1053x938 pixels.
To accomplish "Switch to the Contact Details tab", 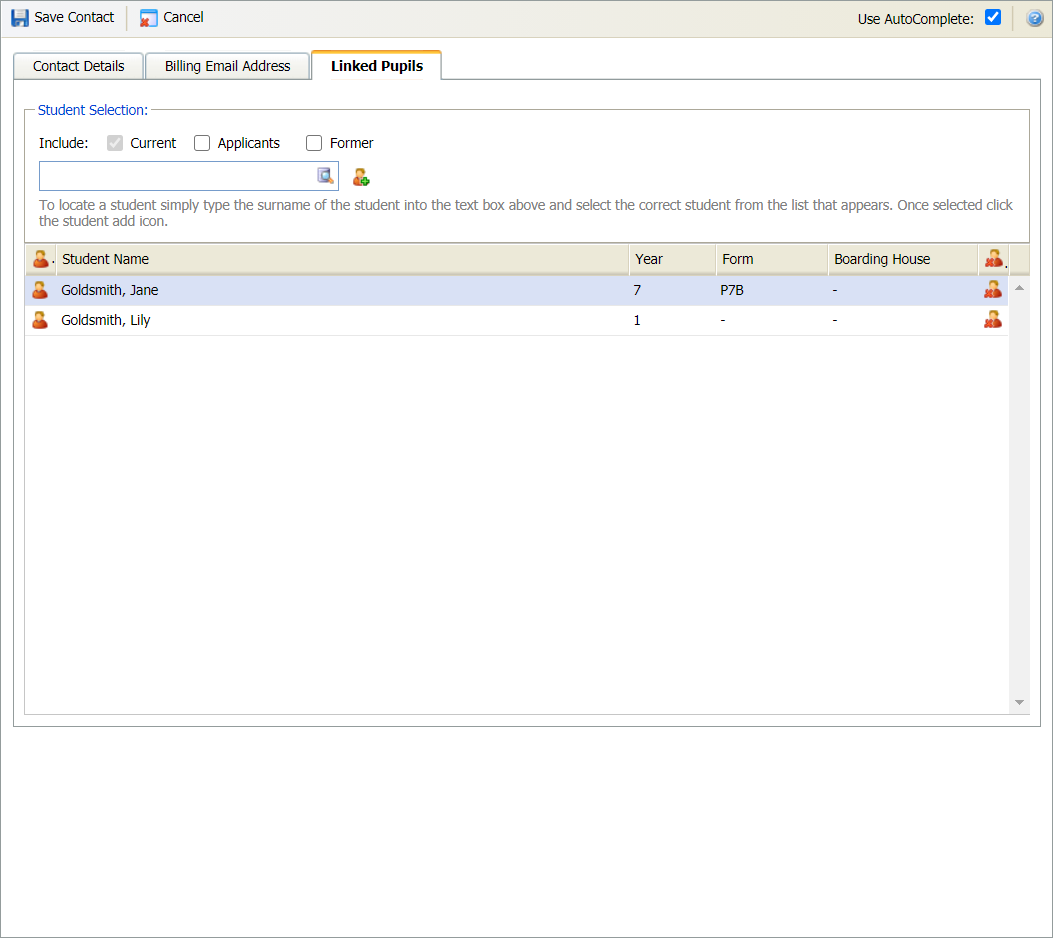I will (x=79, y=66).
